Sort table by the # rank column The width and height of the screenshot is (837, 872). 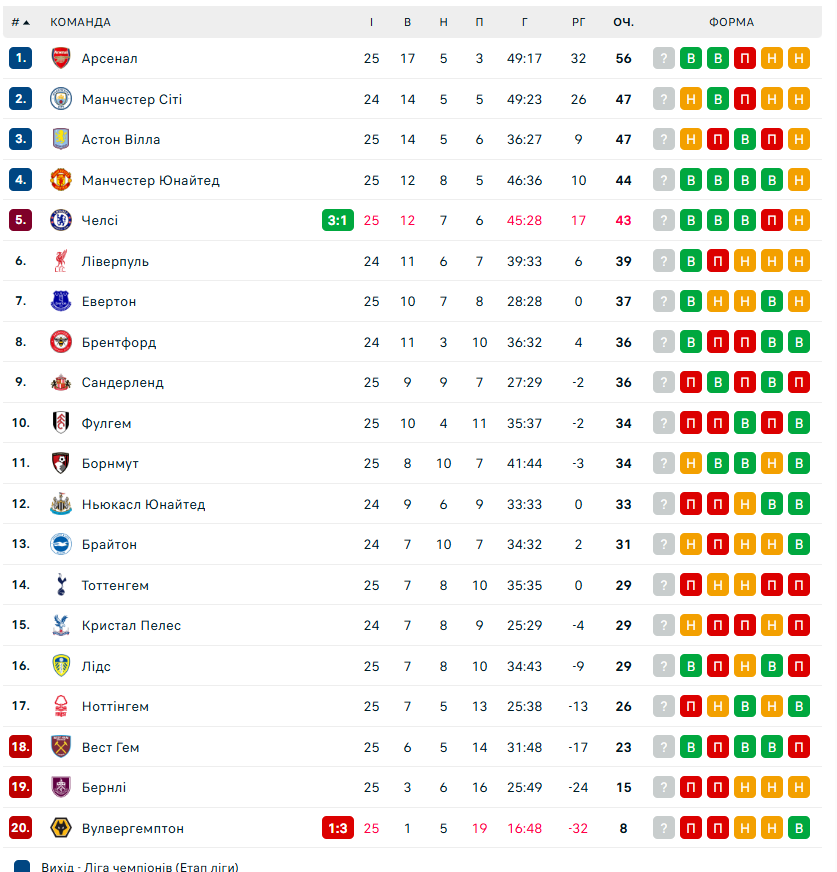(x=20, y=22)
